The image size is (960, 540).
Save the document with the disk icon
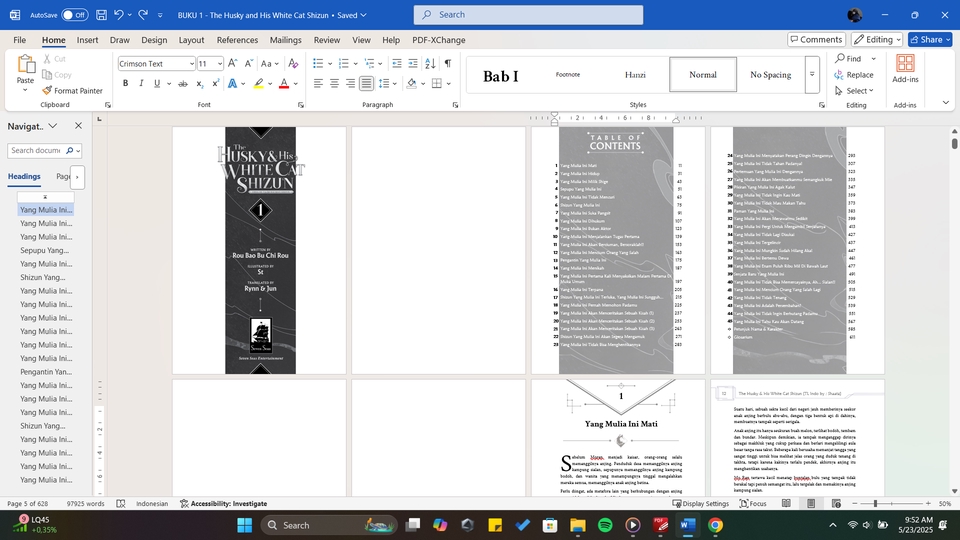(x=102, y=15)
